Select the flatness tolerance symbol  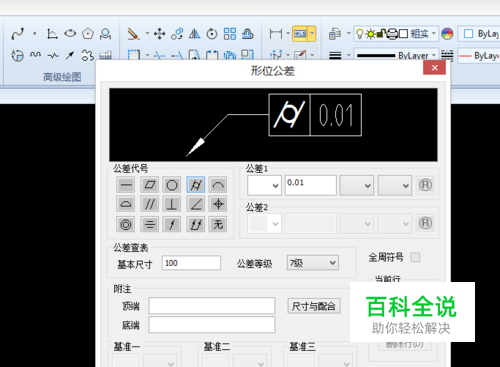(150, 185)
